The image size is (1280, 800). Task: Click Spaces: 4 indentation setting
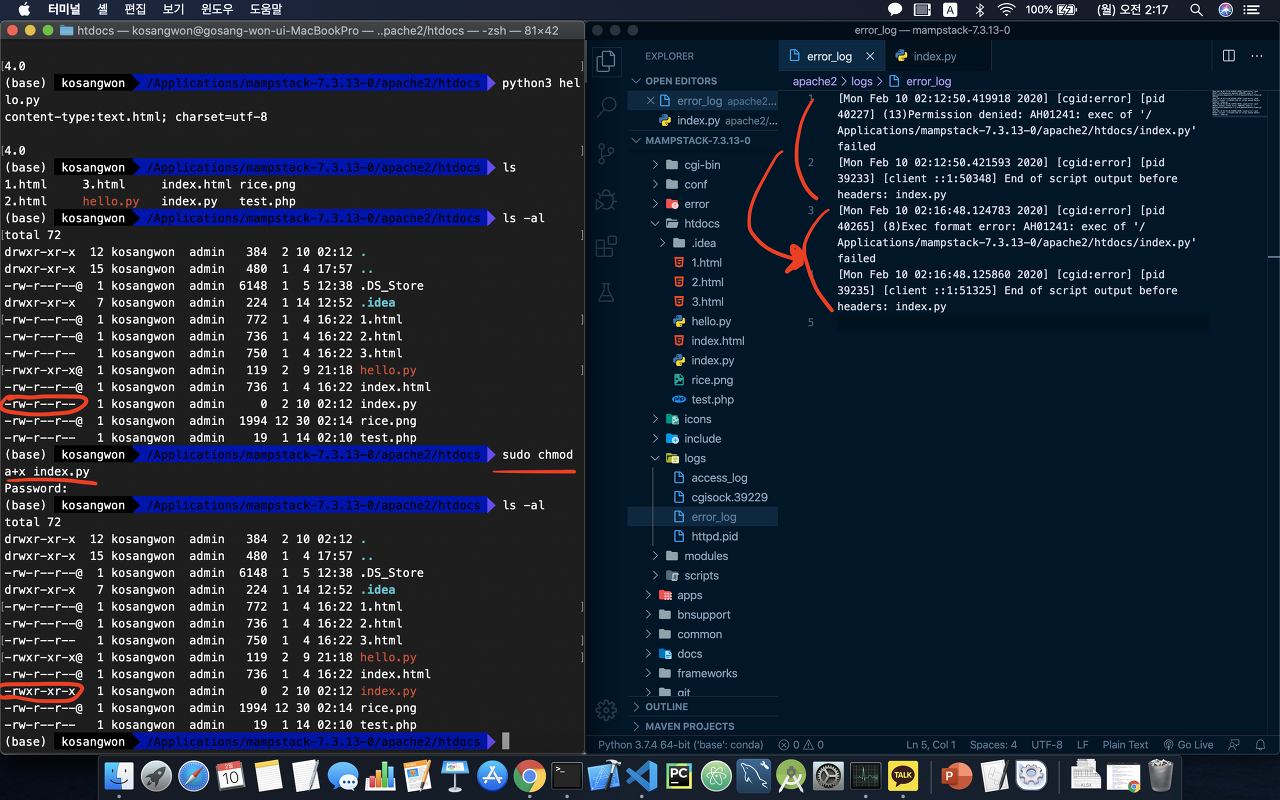click(x=993, y=745)
